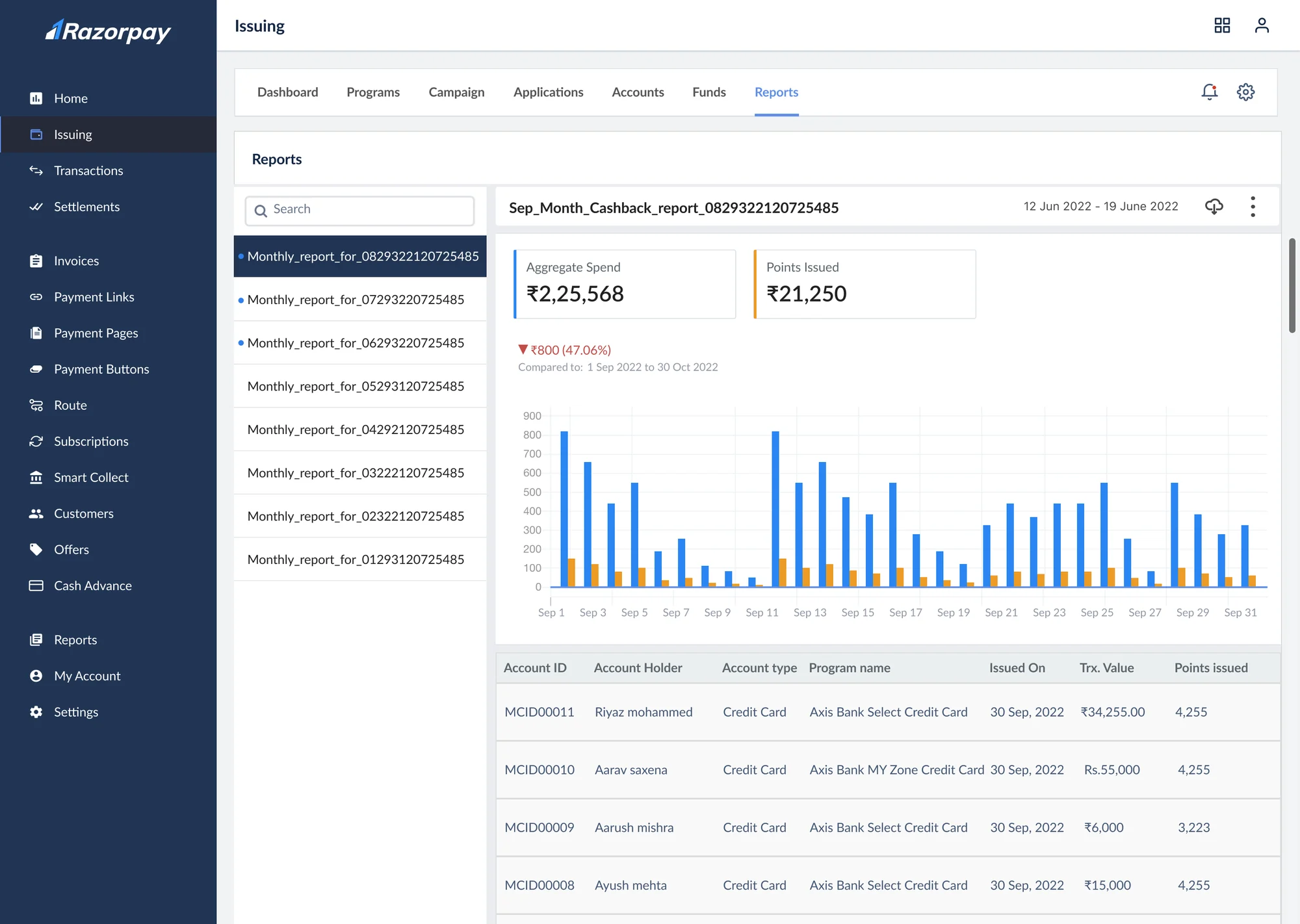Click the date range 12 Jun 2022 - 19 June 2022
This screenshot has width=1300, height=924.
(1100, 206)
